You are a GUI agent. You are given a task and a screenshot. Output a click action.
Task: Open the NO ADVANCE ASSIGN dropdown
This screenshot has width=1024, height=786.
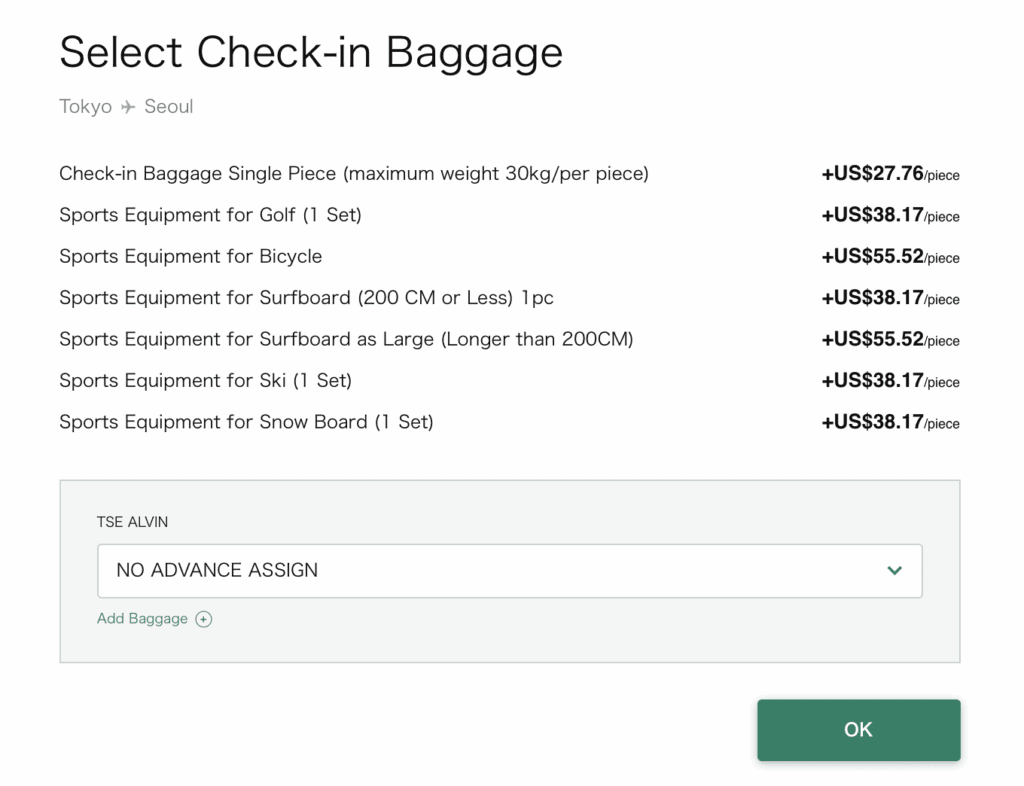coord(508,571)
